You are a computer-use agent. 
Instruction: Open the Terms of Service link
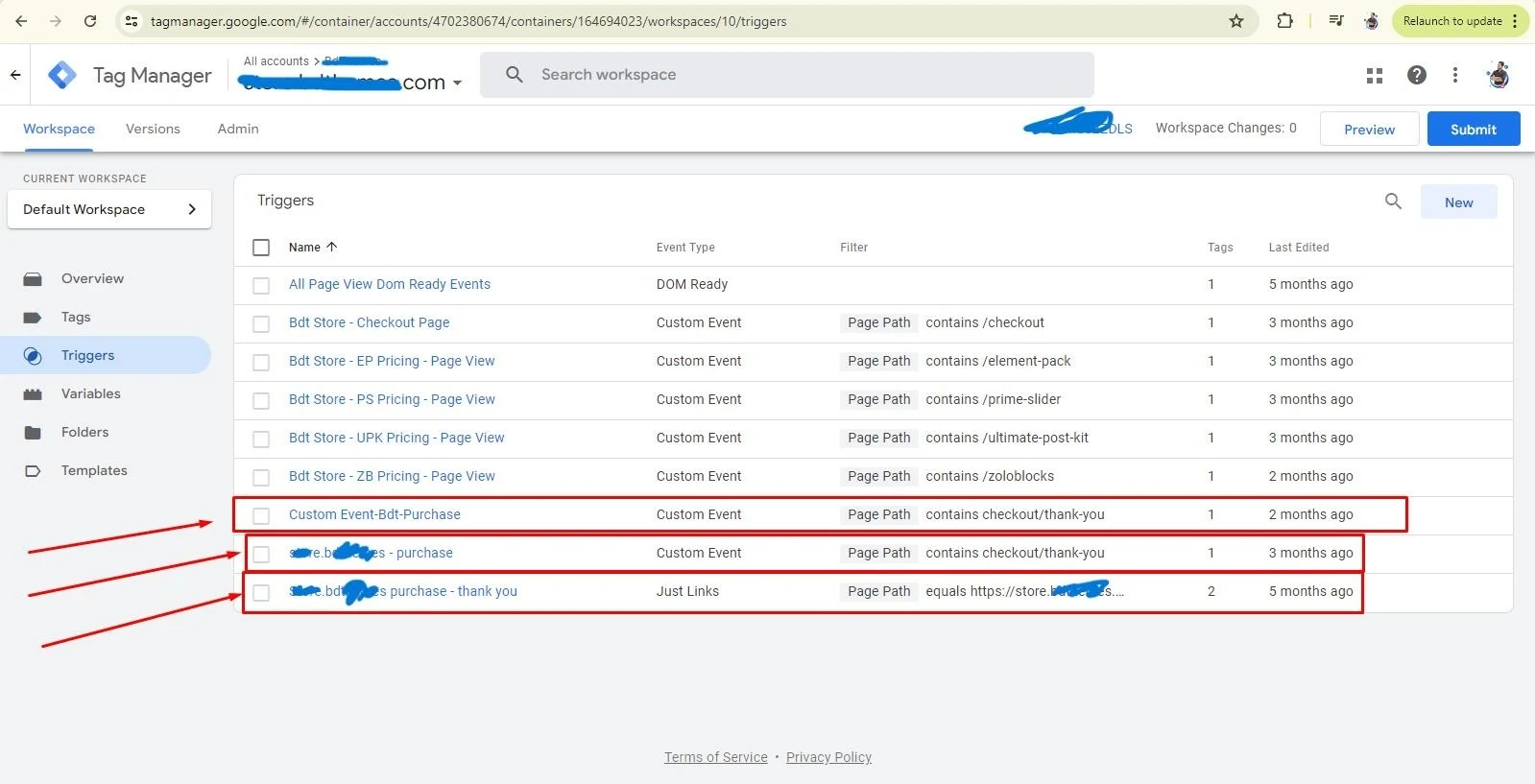(x=716, y=757)
